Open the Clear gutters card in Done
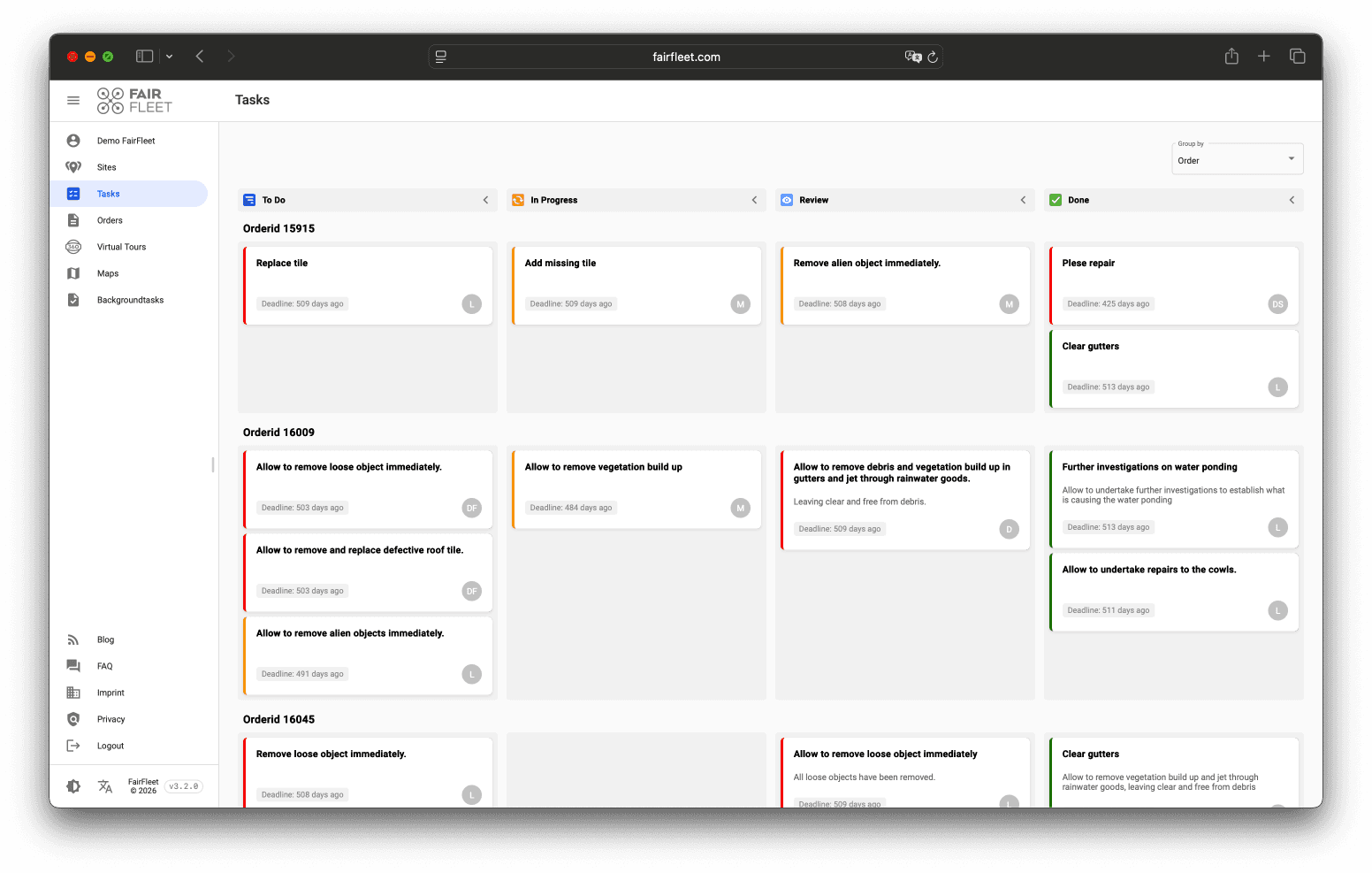Image resolution: width=1372 pixels, height=873 pixels. tap(1173, 369)
